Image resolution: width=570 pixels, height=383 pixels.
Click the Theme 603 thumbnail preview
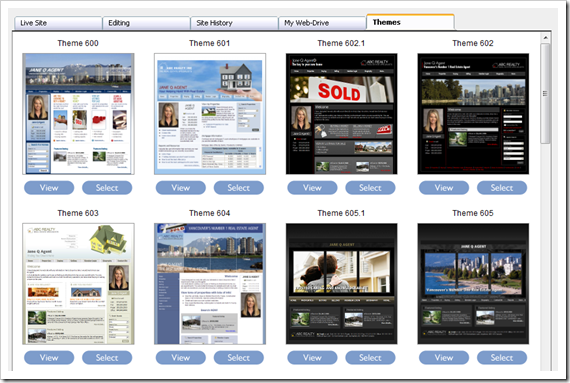tap(78, 284)
